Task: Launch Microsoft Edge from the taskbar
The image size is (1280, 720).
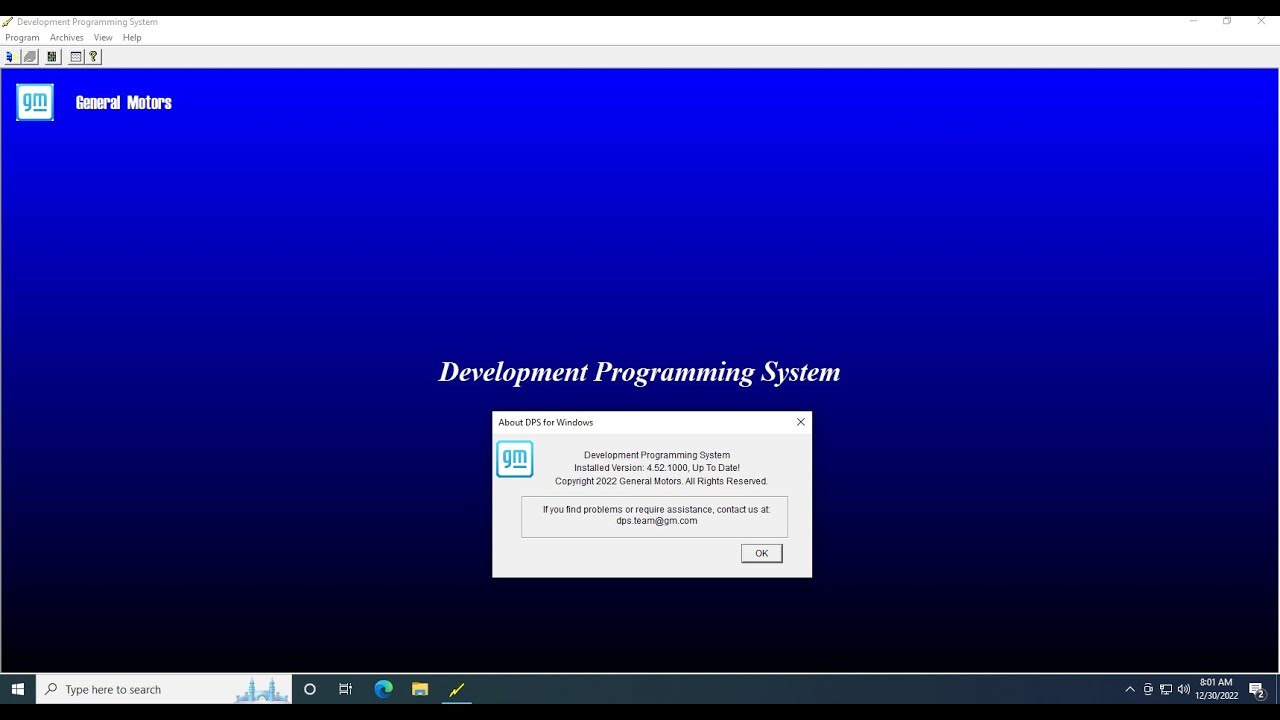Action: pyautogui.click(x=383, y=689)
